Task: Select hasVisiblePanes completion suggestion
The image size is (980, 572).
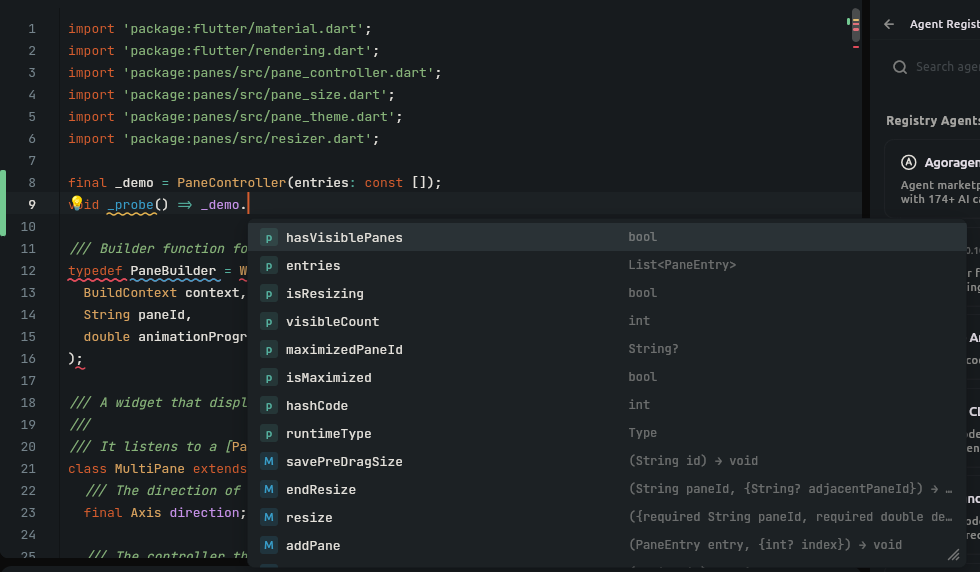Action: coord(607,238)
